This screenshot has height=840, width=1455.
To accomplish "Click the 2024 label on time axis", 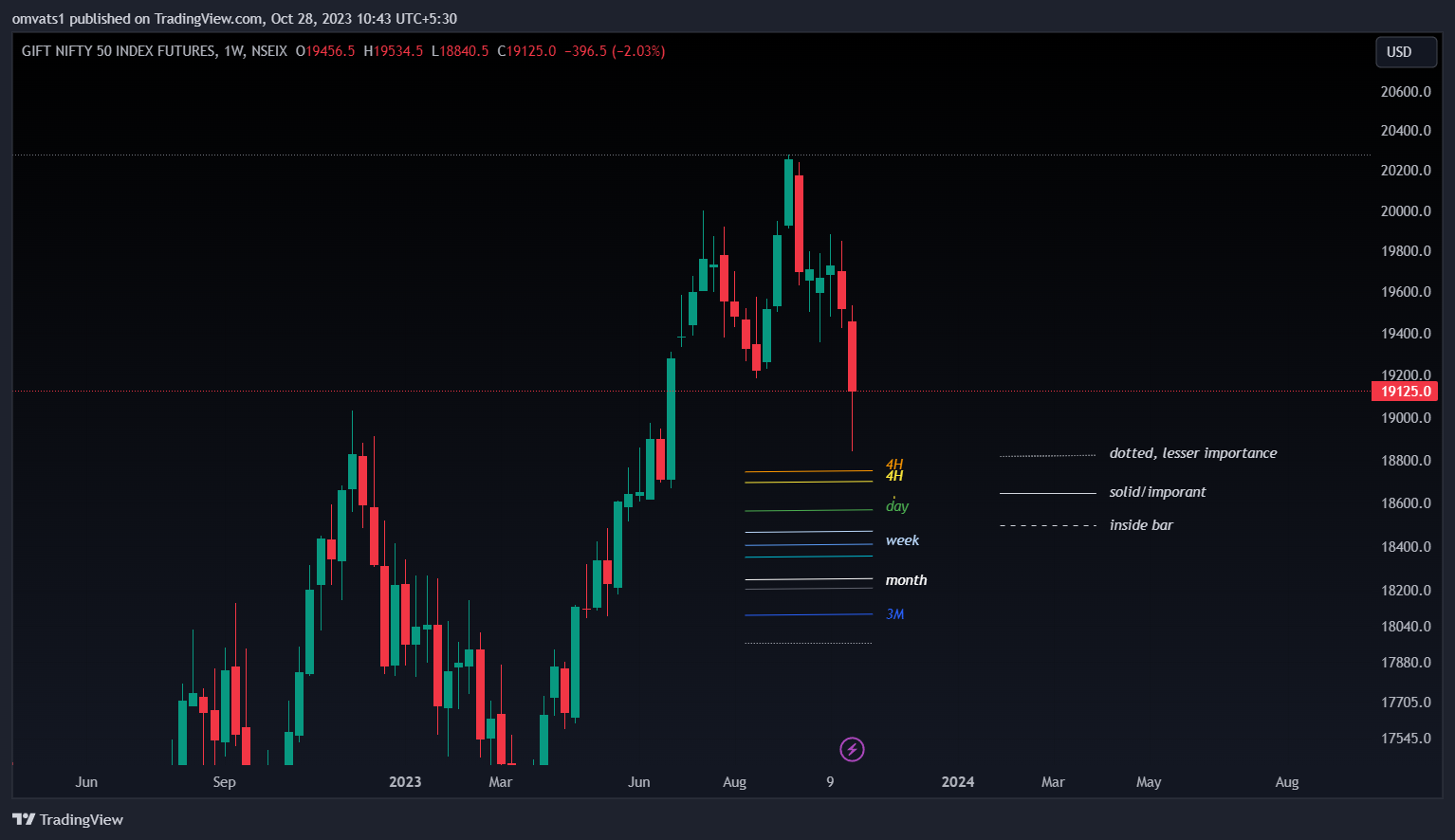I will [958, 782].
